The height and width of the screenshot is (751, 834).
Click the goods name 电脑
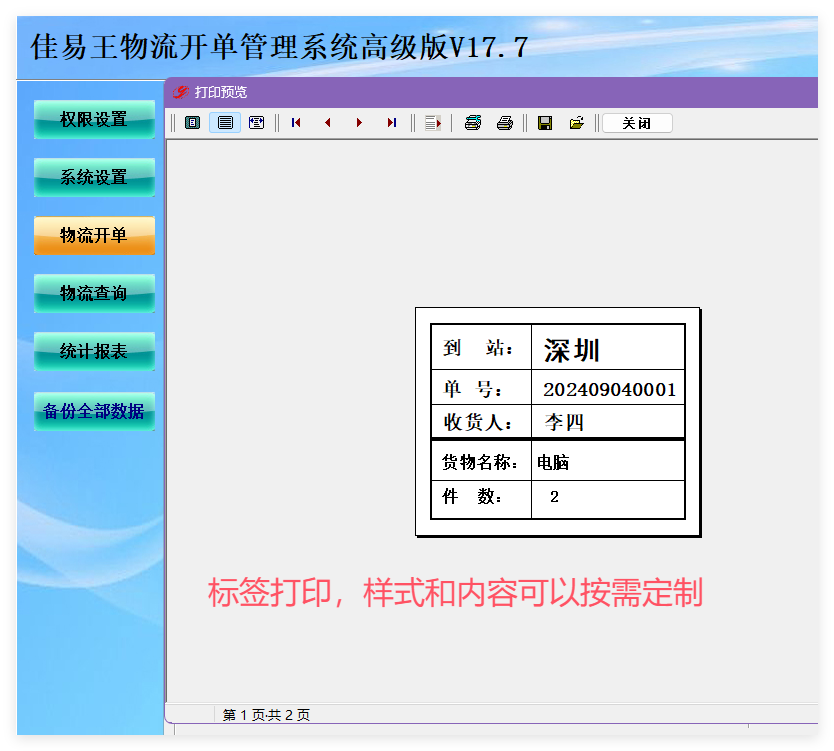click(x=553, y=462)
